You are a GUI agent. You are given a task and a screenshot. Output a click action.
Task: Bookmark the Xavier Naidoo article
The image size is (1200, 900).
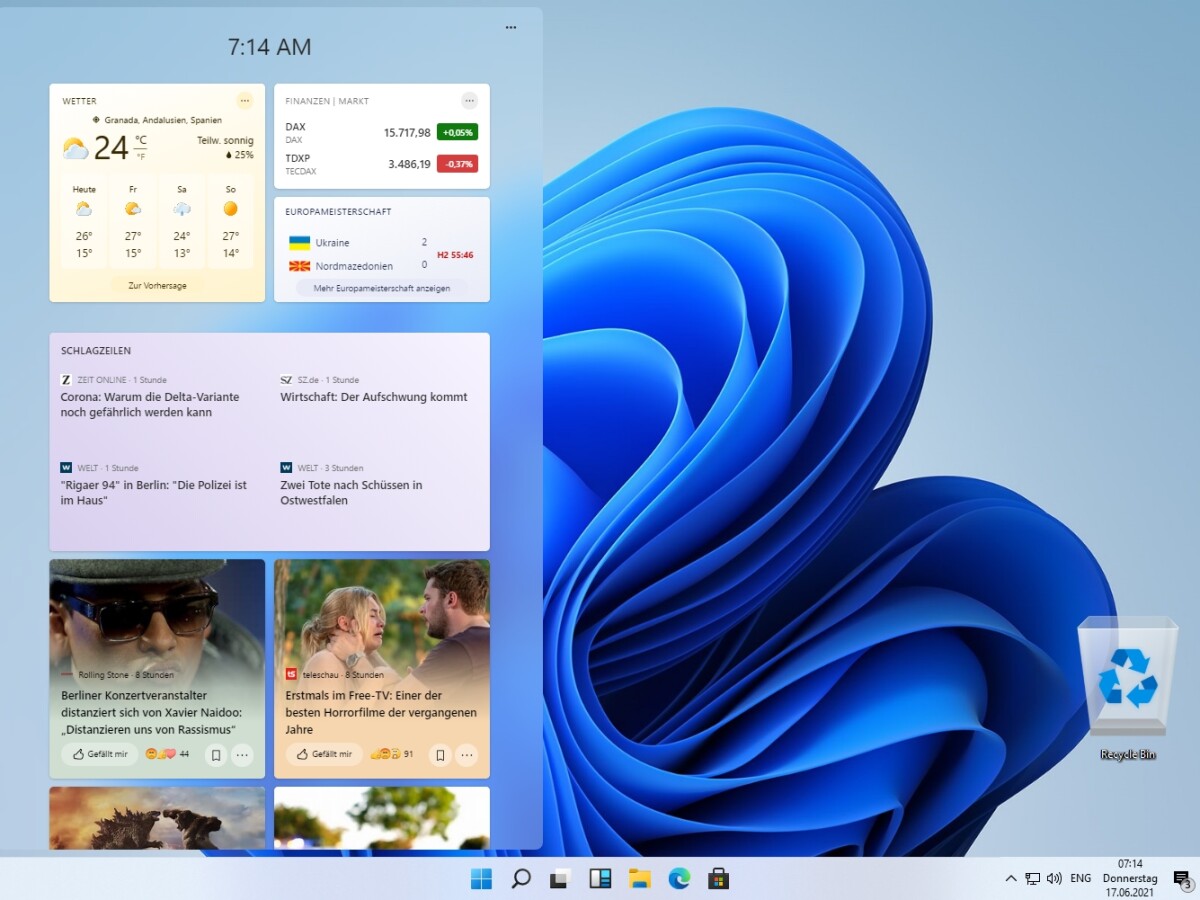point(214,755)
